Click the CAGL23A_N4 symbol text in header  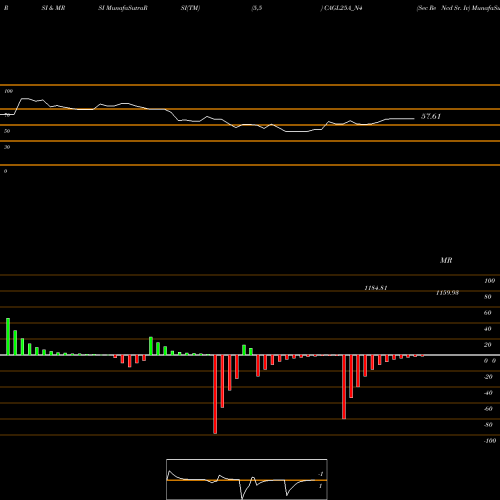tap(343, 8)
